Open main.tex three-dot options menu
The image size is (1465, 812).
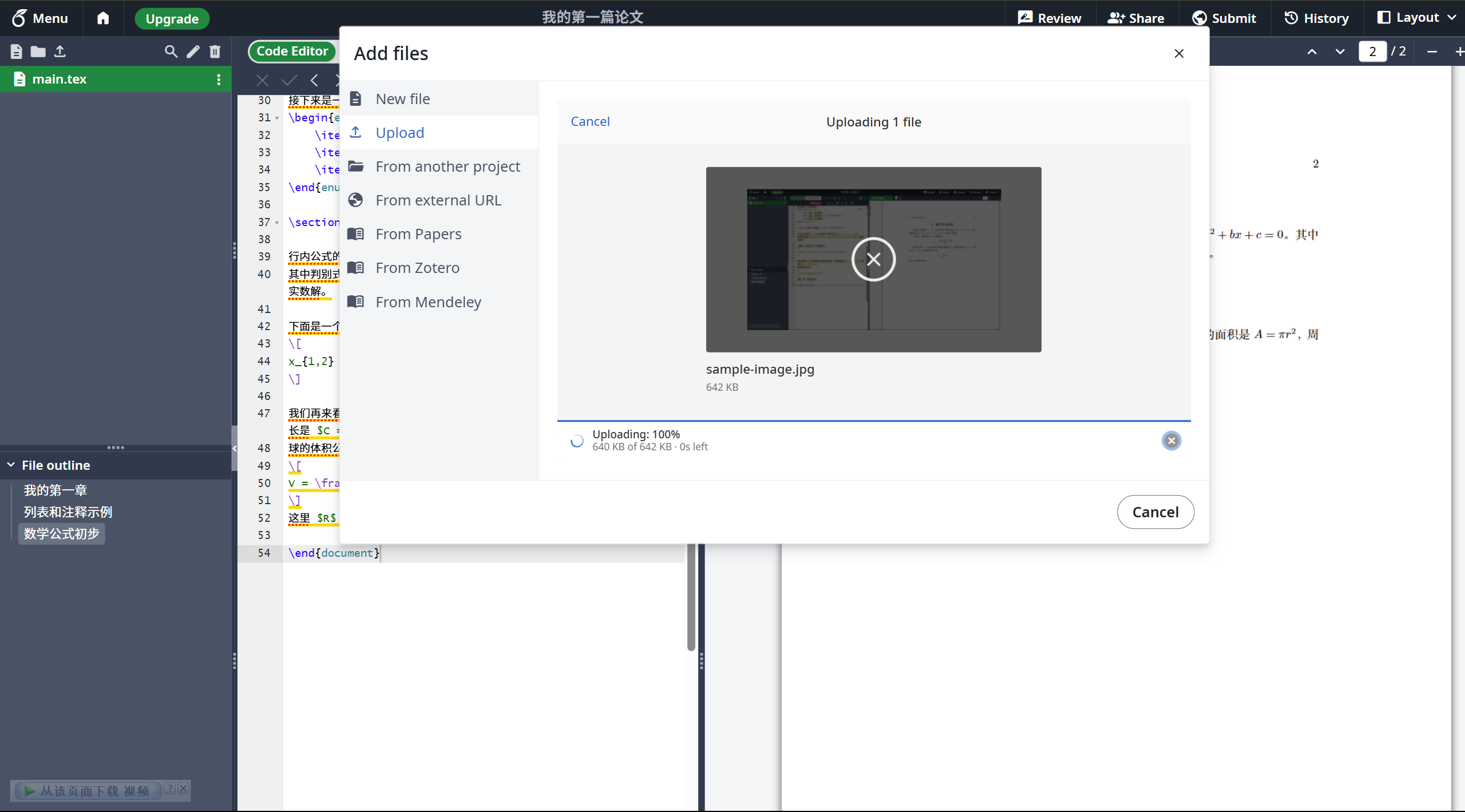point(219,80)
